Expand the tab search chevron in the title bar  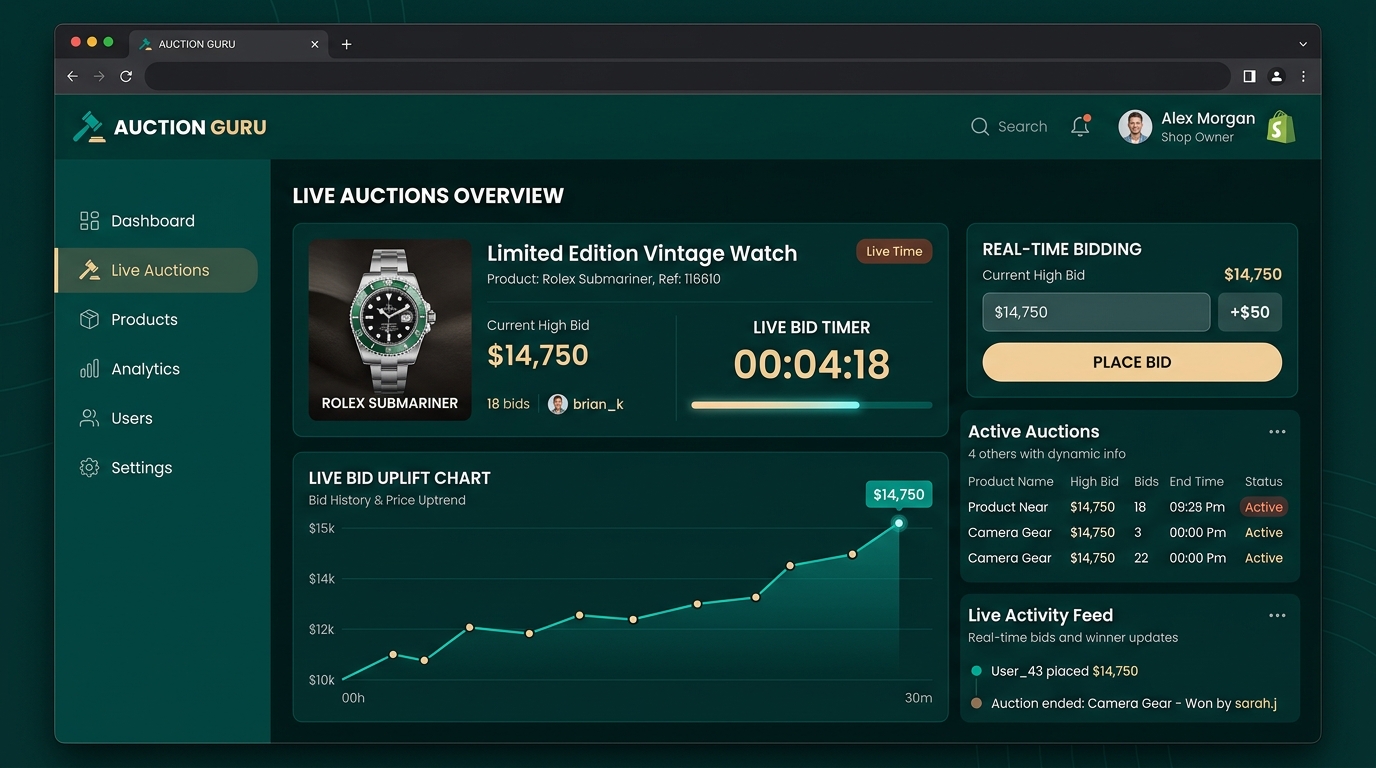click(1303, 44)
